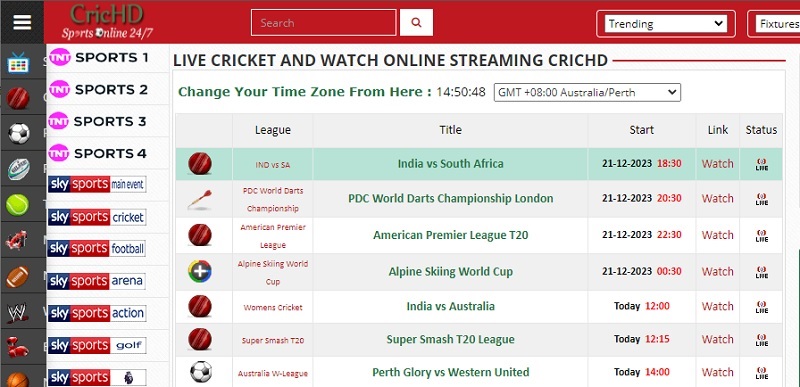Viewport: 800px width, 387px height.
Task: Watch PDC World Darts Championship London
Action: tap(717, 199)
